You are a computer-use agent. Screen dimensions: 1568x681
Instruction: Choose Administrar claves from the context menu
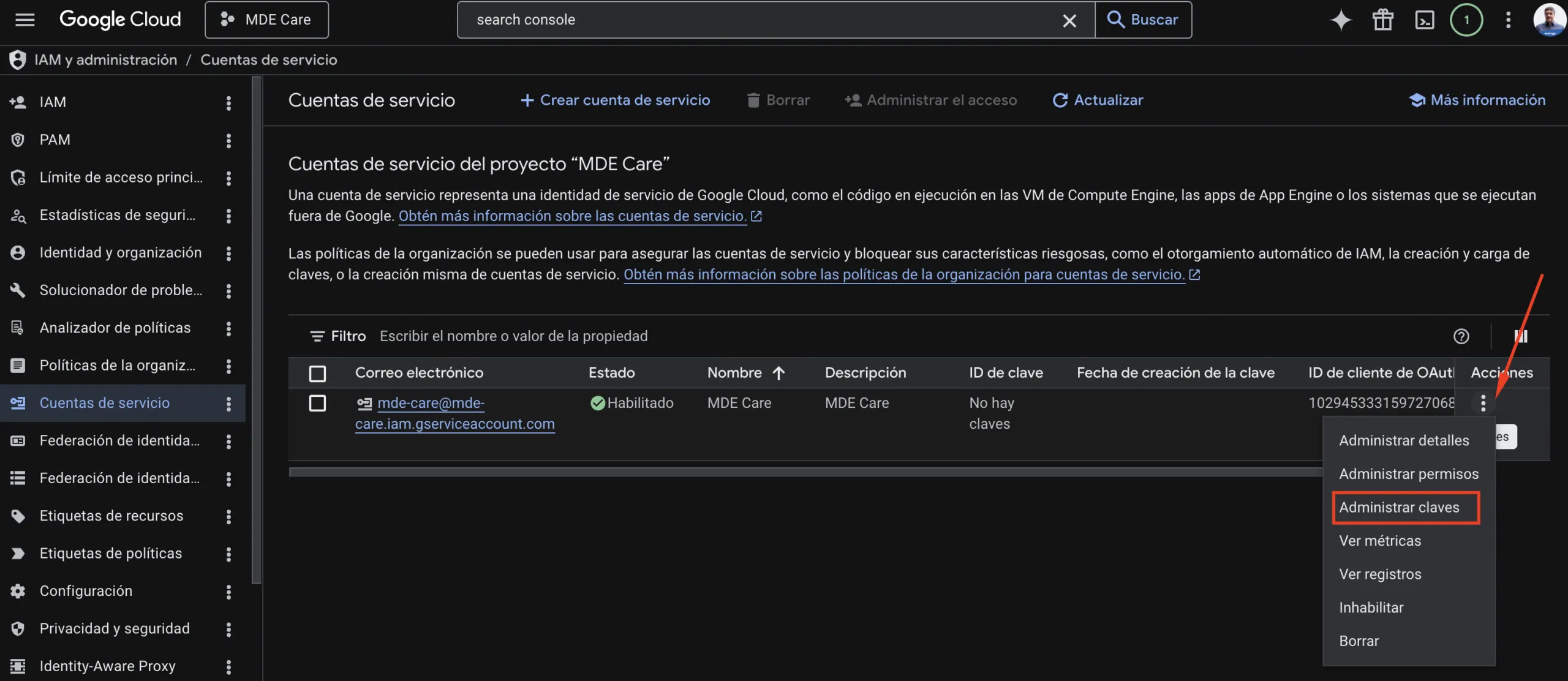tap(1399, 507)
